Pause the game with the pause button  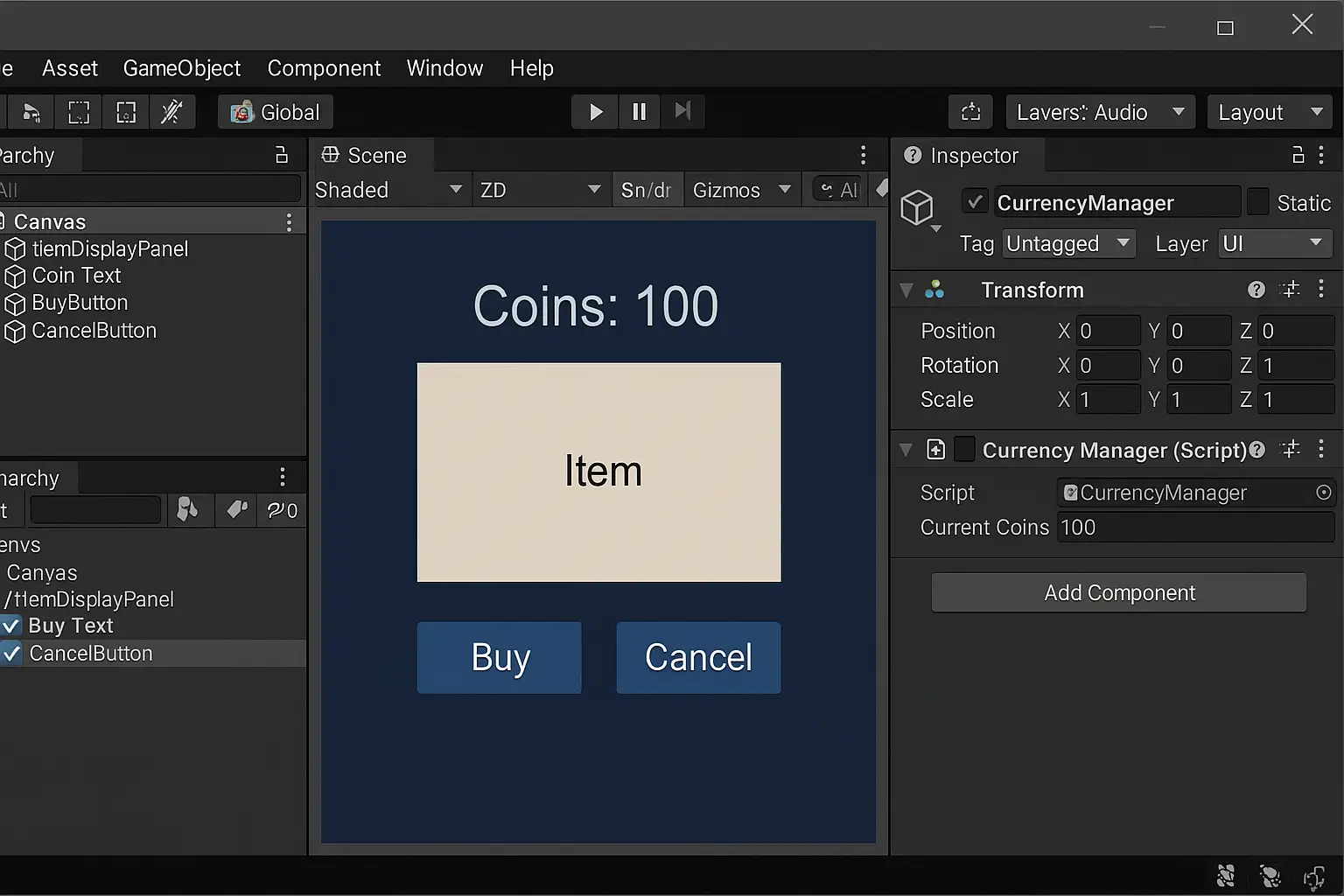click(x=640, y=112)
